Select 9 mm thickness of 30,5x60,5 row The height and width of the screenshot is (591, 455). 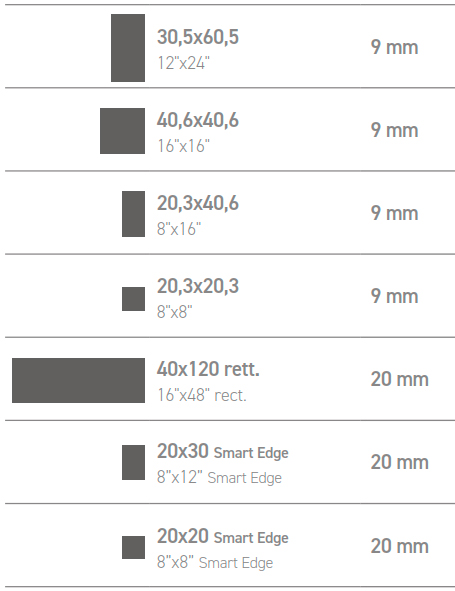(395, 47)
